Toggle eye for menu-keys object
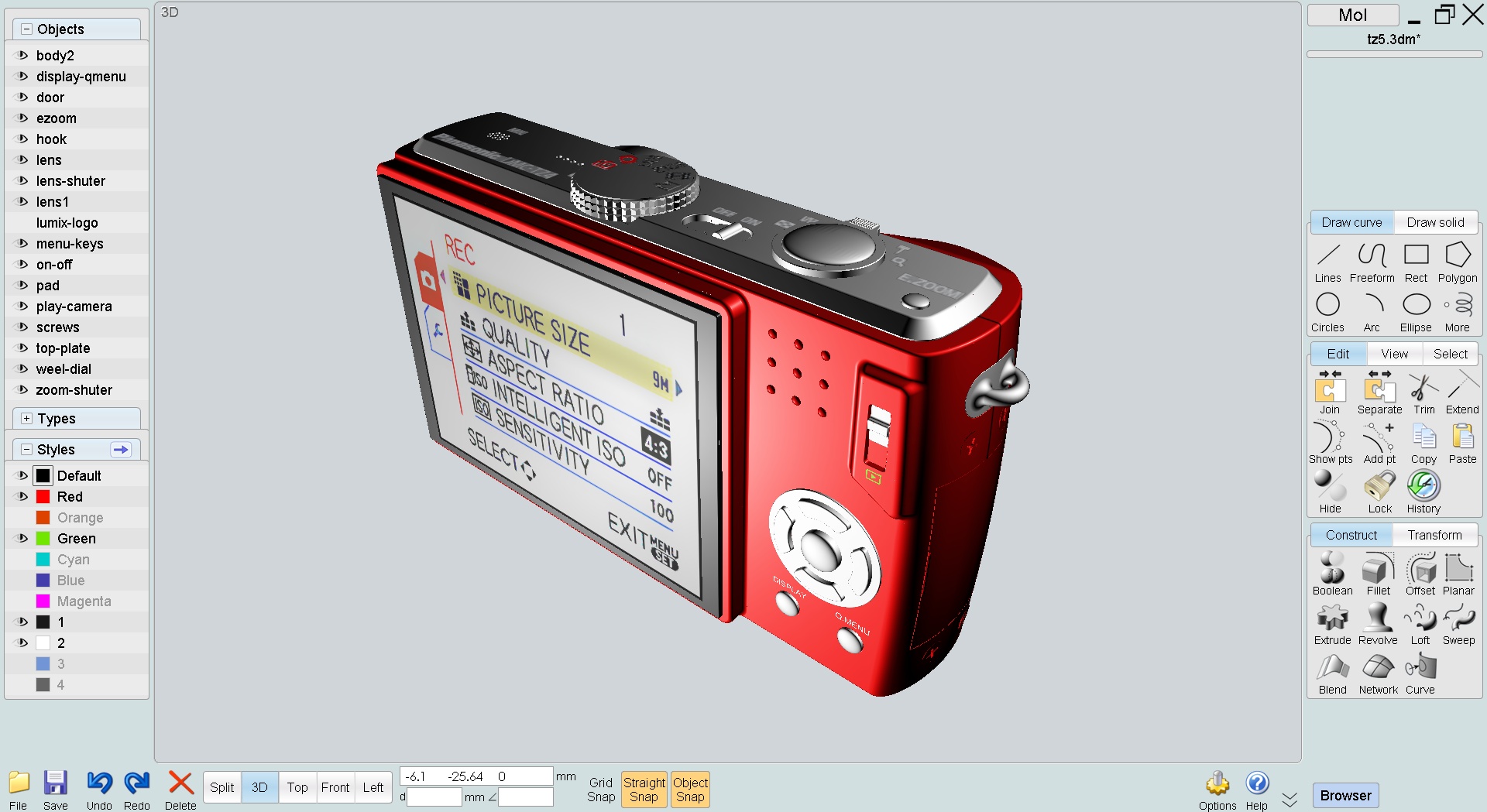The height and width of the screenshot is (812, 1487). point(22,243)
